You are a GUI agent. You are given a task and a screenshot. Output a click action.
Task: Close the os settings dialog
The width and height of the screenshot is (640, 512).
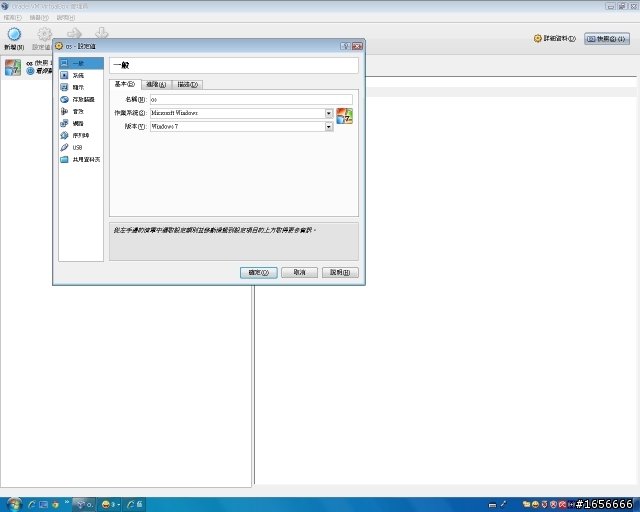[x=357, y=46]
